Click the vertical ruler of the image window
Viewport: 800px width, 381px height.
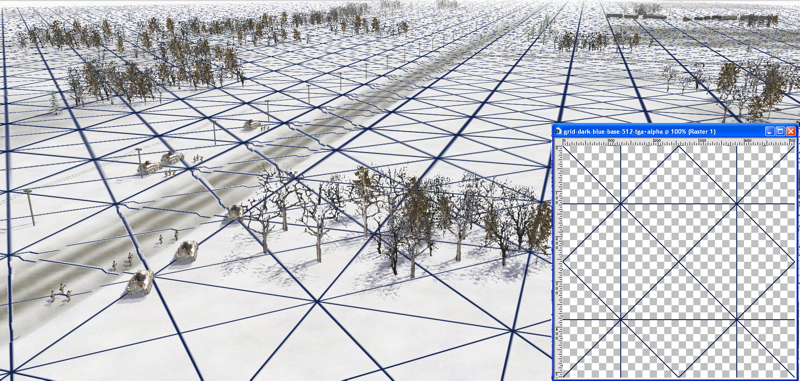pos(558,262)
